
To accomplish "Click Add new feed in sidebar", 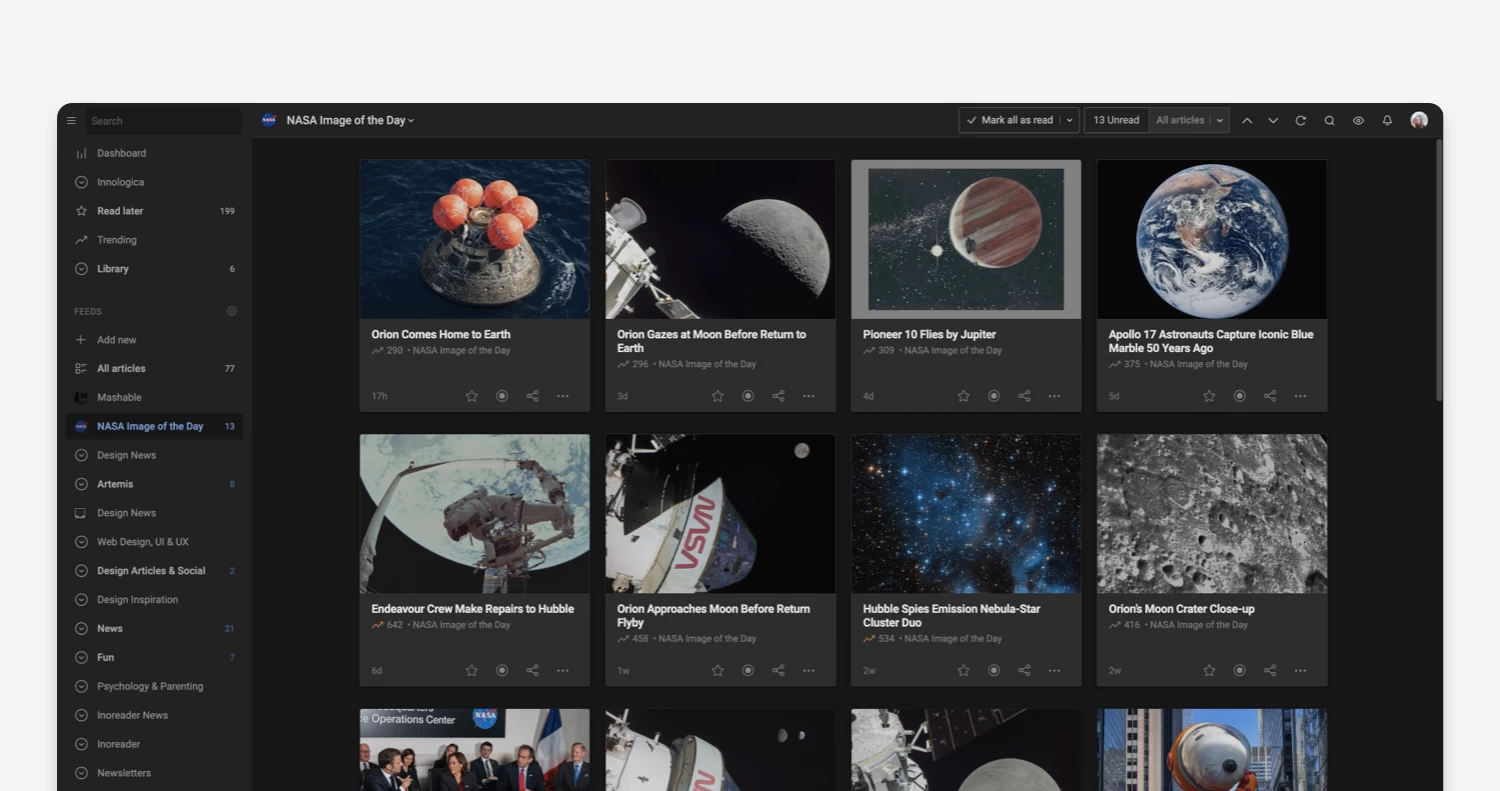I will point(116,340).
